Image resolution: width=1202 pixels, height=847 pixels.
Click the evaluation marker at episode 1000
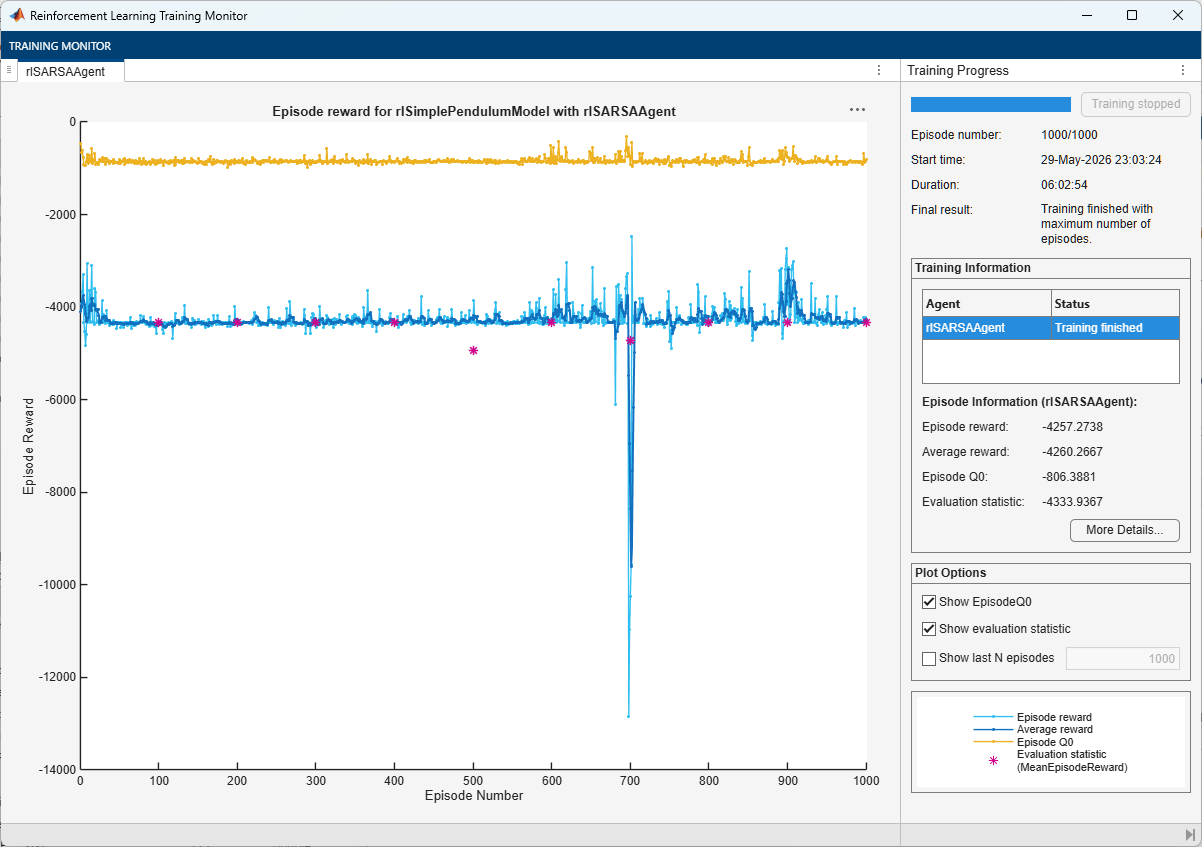point(866,322)
